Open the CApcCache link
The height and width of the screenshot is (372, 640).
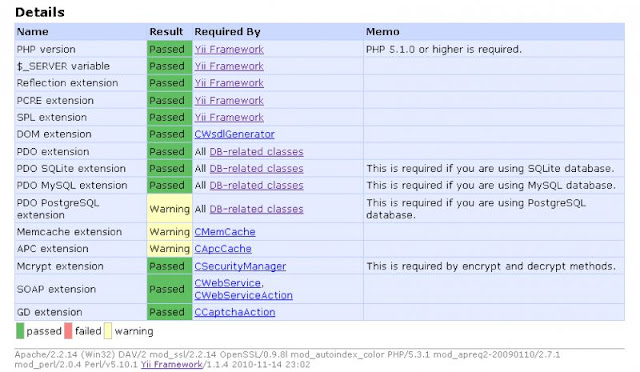223,248
